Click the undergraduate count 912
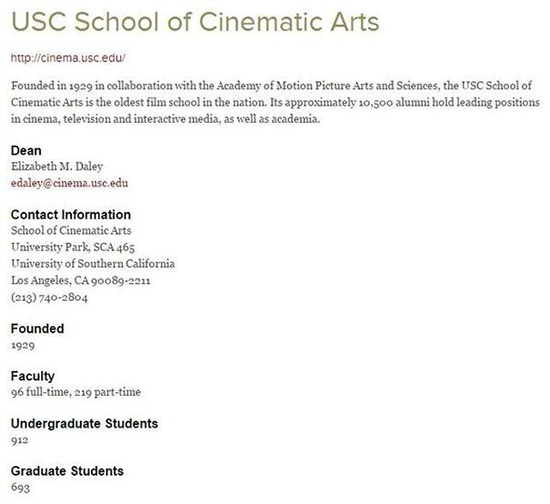Image resolution: width=550 pixels, height=504 pixels. click(20, 440)
